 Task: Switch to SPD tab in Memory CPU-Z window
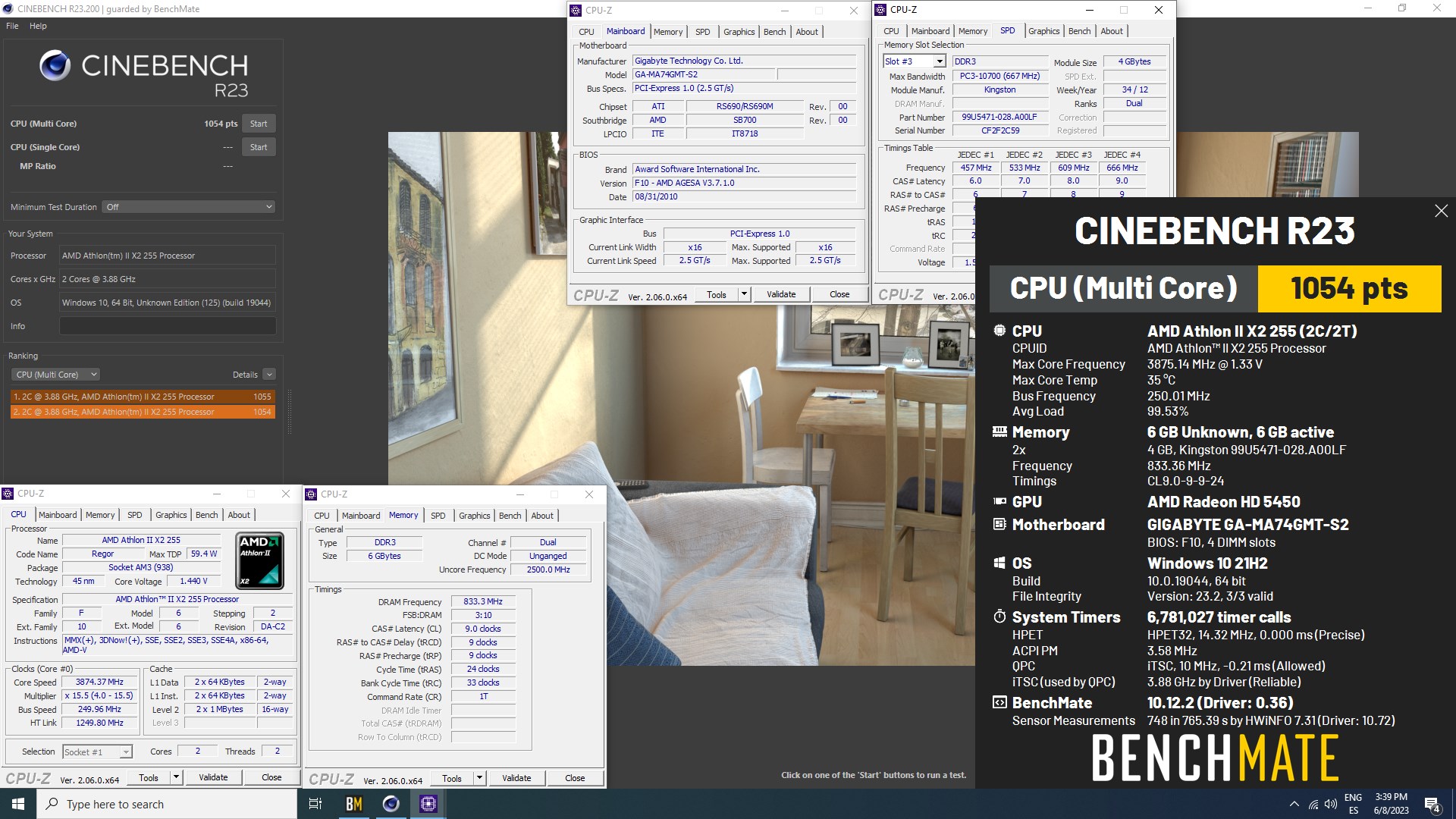tap(438, 516)
